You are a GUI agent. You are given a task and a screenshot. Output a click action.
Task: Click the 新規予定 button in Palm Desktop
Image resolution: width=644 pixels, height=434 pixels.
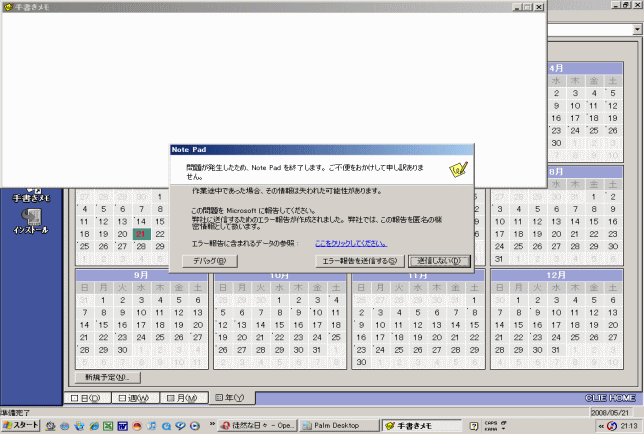coord(108,377)
